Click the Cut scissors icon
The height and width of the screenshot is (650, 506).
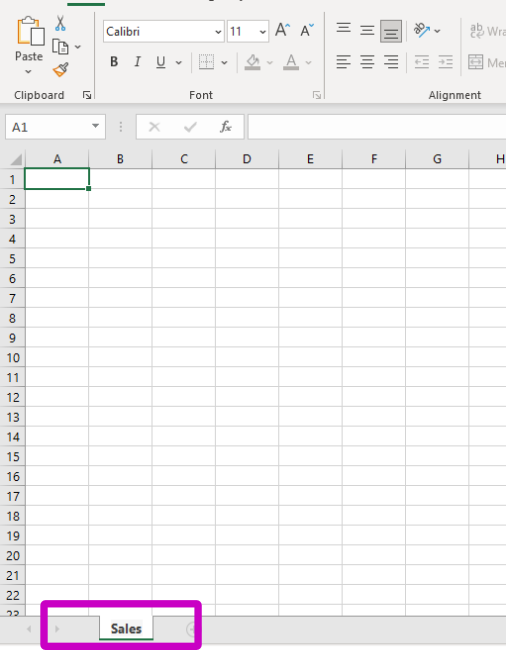(61, 24)
